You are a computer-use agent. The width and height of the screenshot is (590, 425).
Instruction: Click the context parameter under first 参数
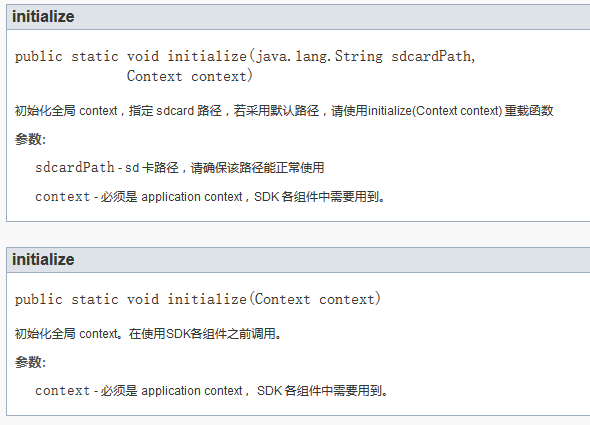[x=62, y=197]
